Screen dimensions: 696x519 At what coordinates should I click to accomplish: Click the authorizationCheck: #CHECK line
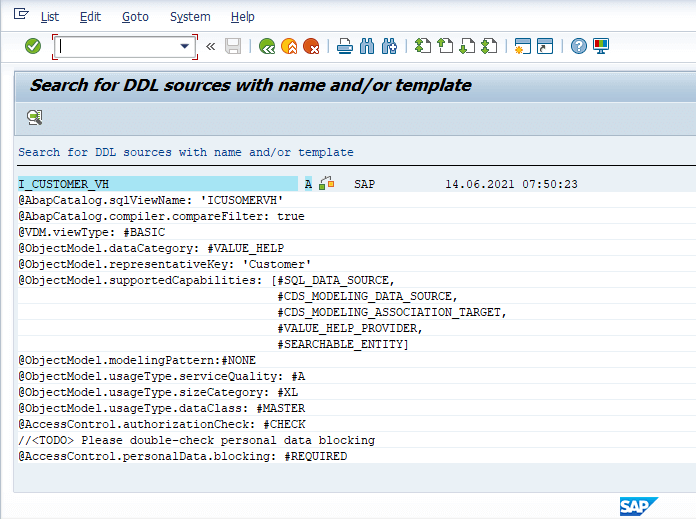[x=162, y=424]
